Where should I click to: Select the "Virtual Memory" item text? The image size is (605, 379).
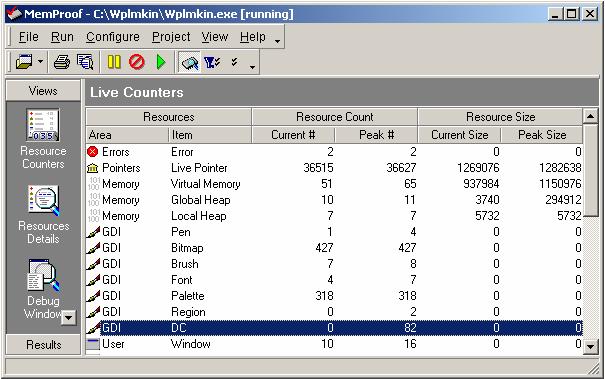(206, 184)
